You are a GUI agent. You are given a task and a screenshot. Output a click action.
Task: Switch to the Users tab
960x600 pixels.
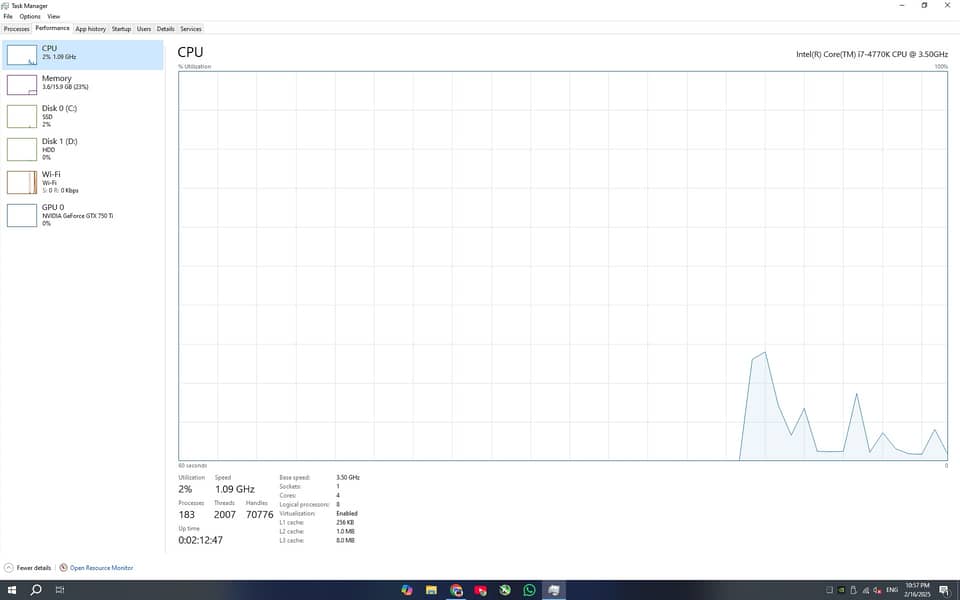click(x=144, y=29)
